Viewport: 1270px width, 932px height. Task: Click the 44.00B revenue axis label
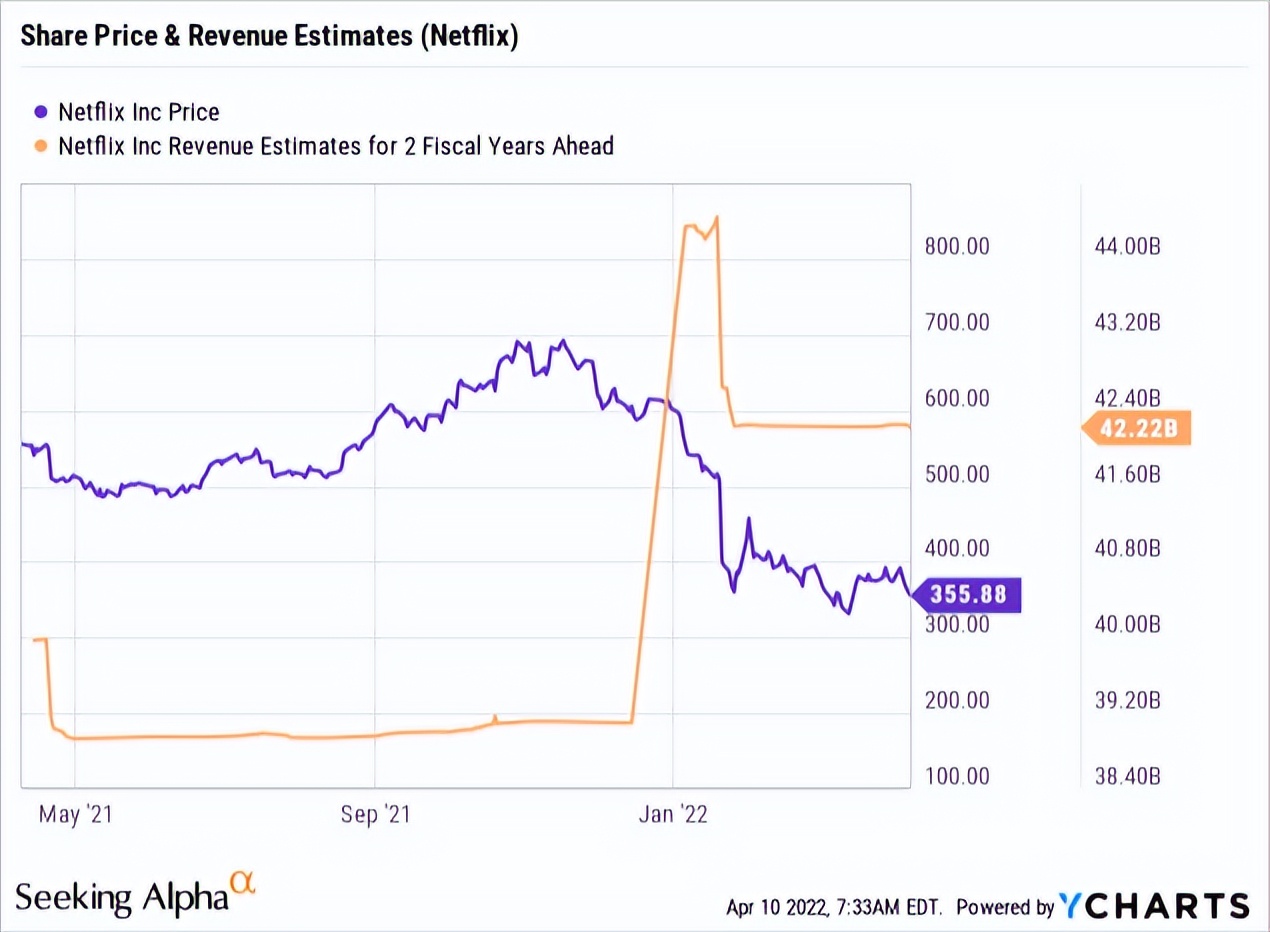click(x=1126, y=246)
